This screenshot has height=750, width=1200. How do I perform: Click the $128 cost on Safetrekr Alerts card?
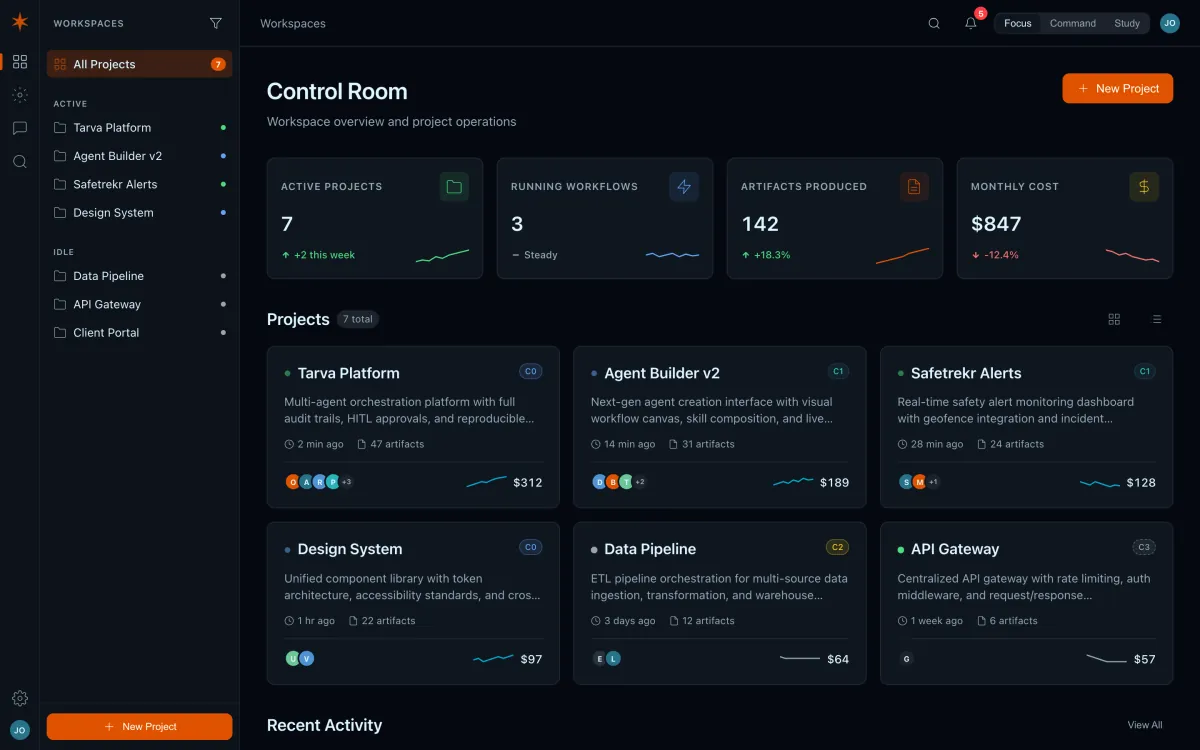click(x=1141, y=482)
